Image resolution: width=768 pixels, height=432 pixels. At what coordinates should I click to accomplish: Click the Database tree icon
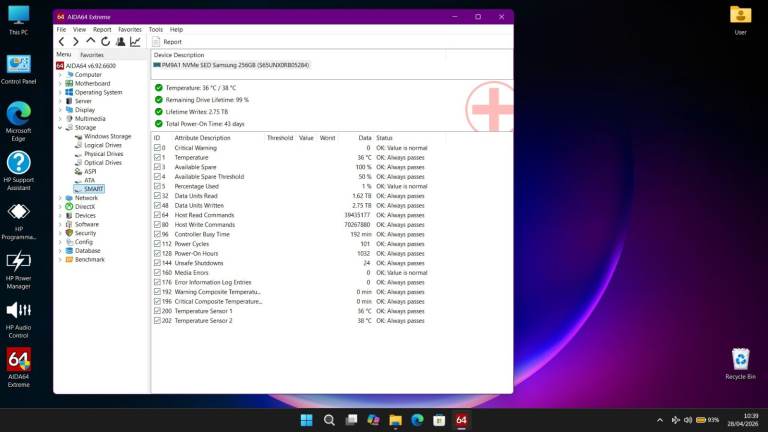[69, 251]
